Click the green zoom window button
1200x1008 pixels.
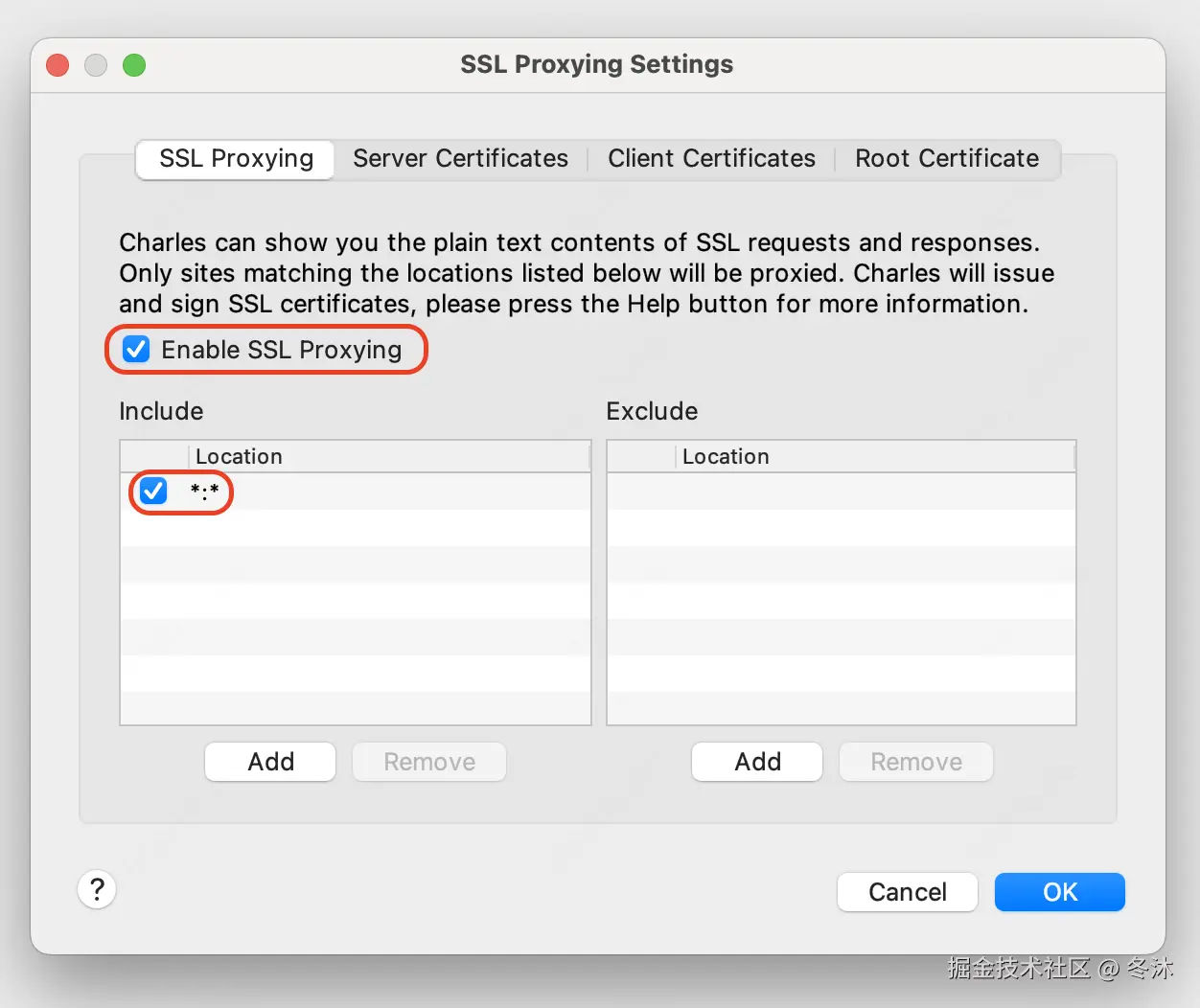pos(134,65)
